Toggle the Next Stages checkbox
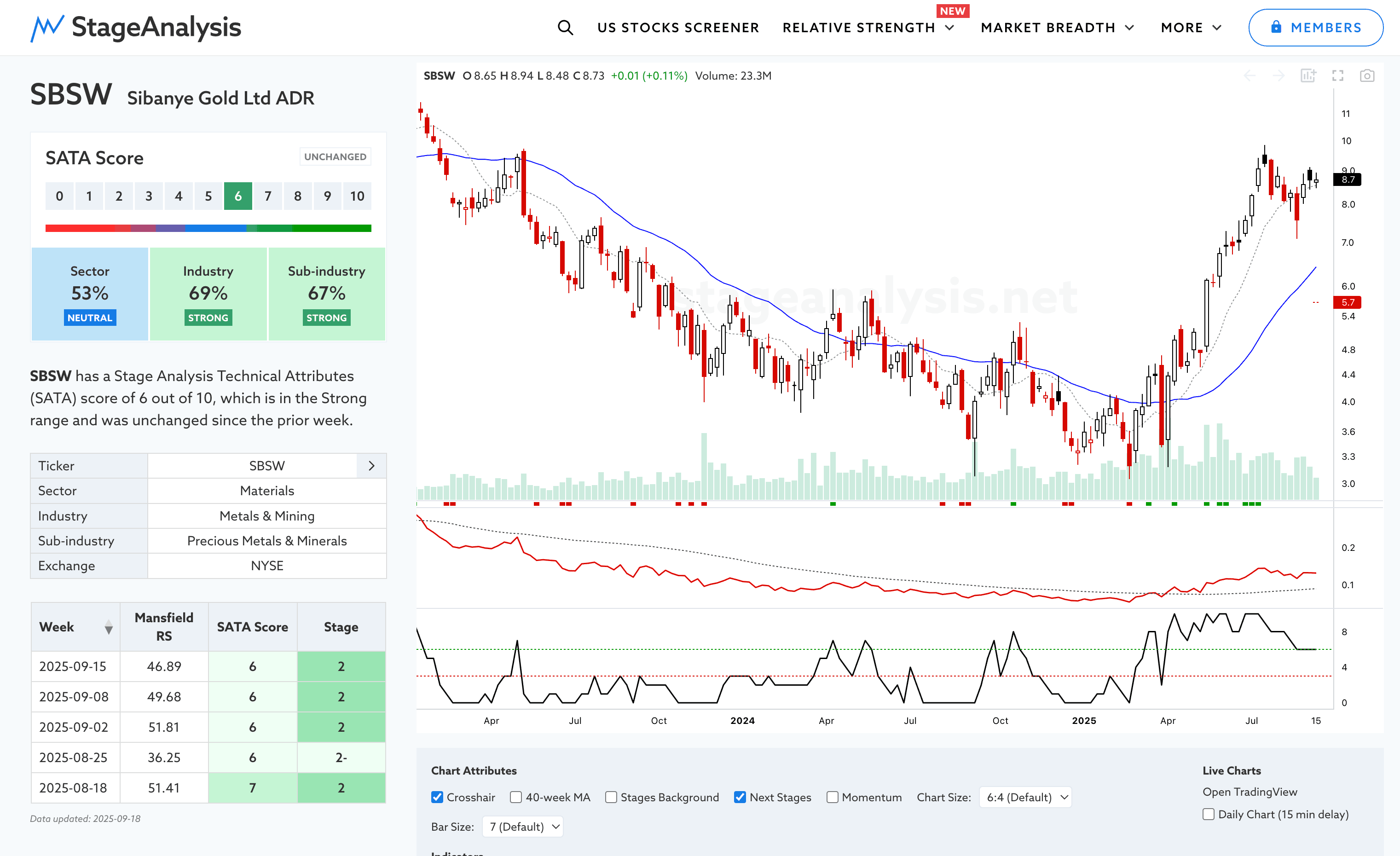This screenshot has width=1400, height=856. (x=740, y=797)
